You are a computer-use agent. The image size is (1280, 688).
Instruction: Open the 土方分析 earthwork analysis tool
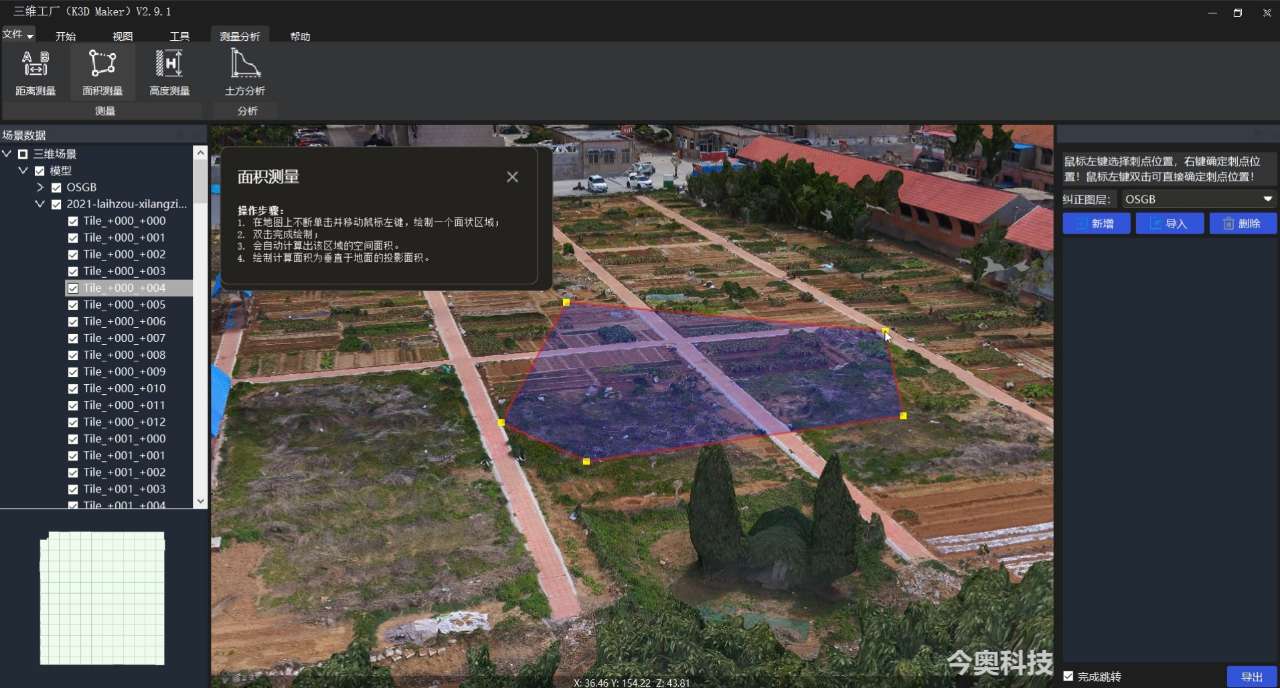coord(243,70)
